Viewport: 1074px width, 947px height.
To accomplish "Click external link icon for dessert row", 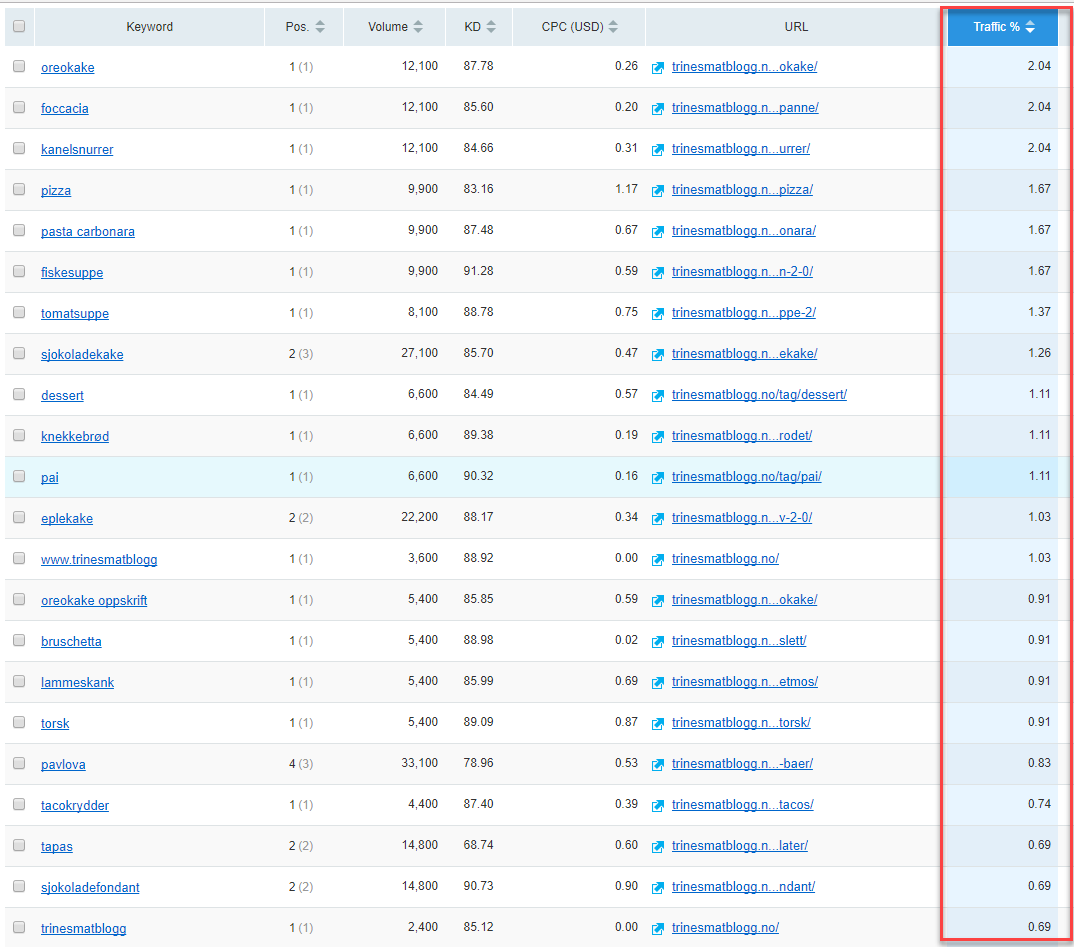I will (x=658, y=395).
